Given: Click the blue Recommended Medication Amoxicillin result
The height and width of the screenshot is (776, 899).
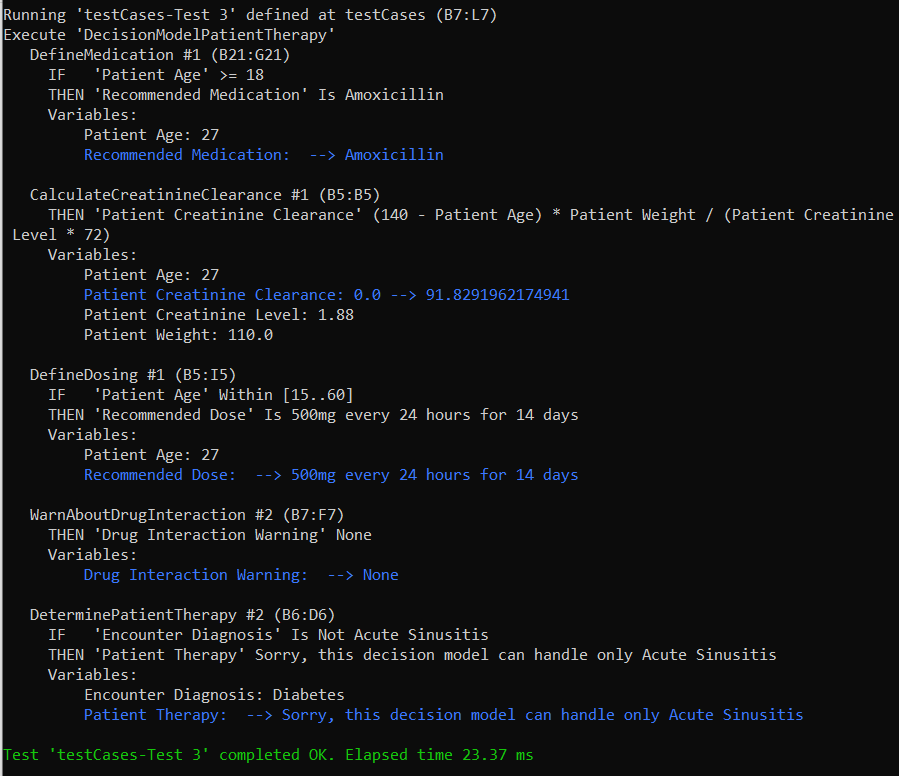Looking at the screenshot, I should point(263,155).
